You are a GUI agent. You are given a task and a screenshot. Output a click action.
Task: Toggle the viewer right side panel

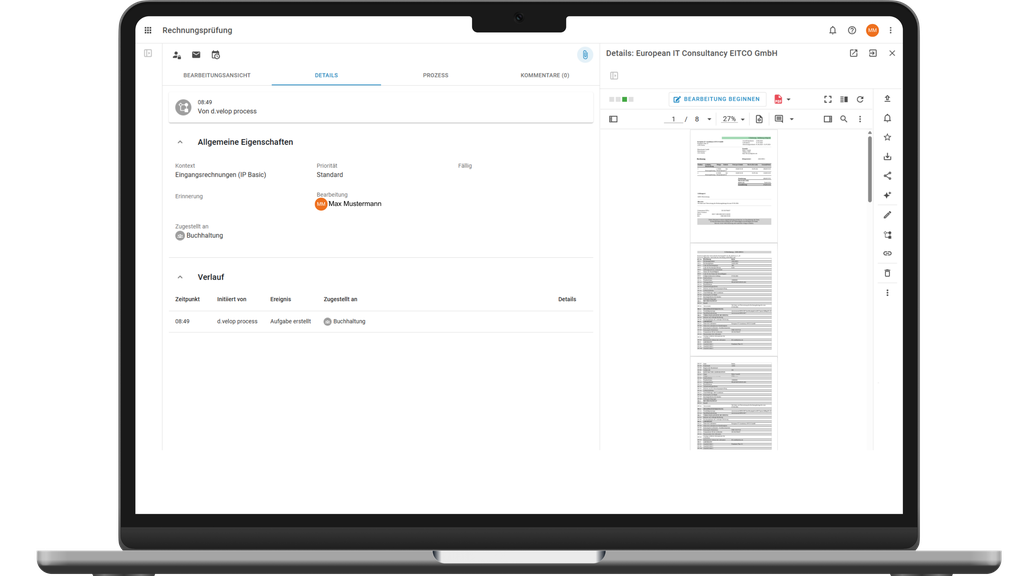pos(827,119)
